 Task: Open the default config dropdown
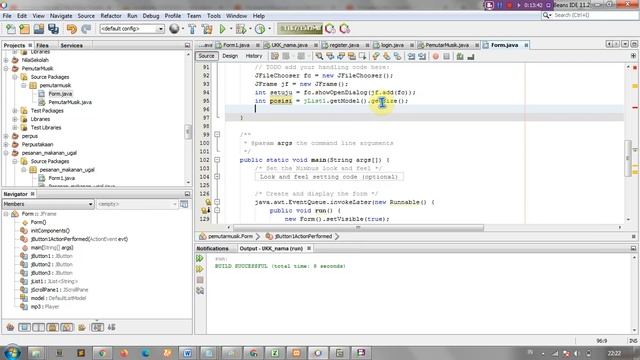click(x=132, y=29)
